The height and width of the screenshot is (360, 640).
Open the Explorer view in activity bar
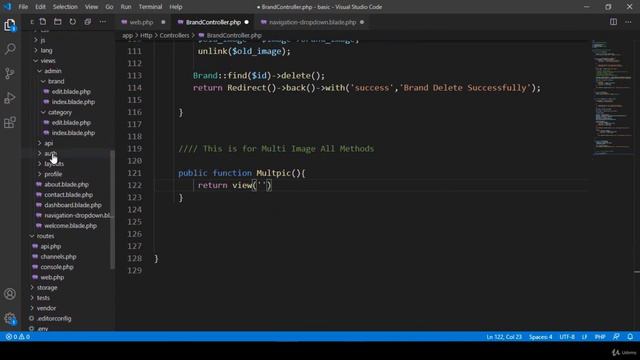pyautogui.click(x=10, y=25)
